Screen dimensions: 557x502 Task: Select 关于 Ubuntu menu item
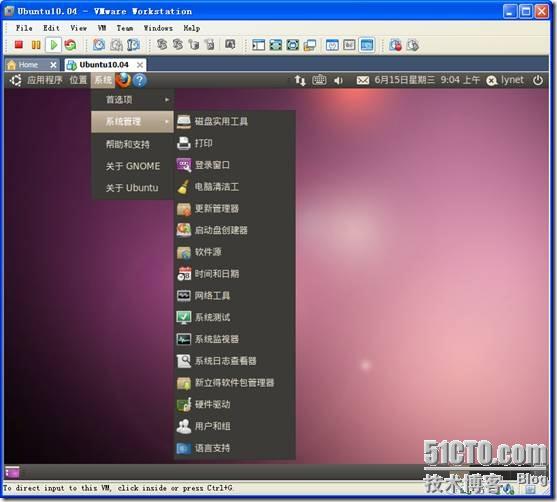pyautogui.click(x=132, y=188)
